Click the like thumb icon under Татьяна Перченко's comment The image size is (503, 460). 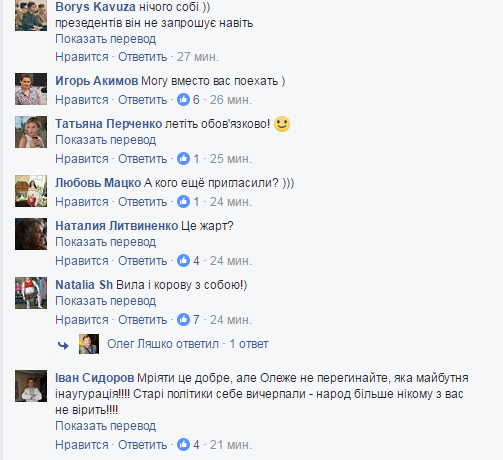[x=183, y=159]
